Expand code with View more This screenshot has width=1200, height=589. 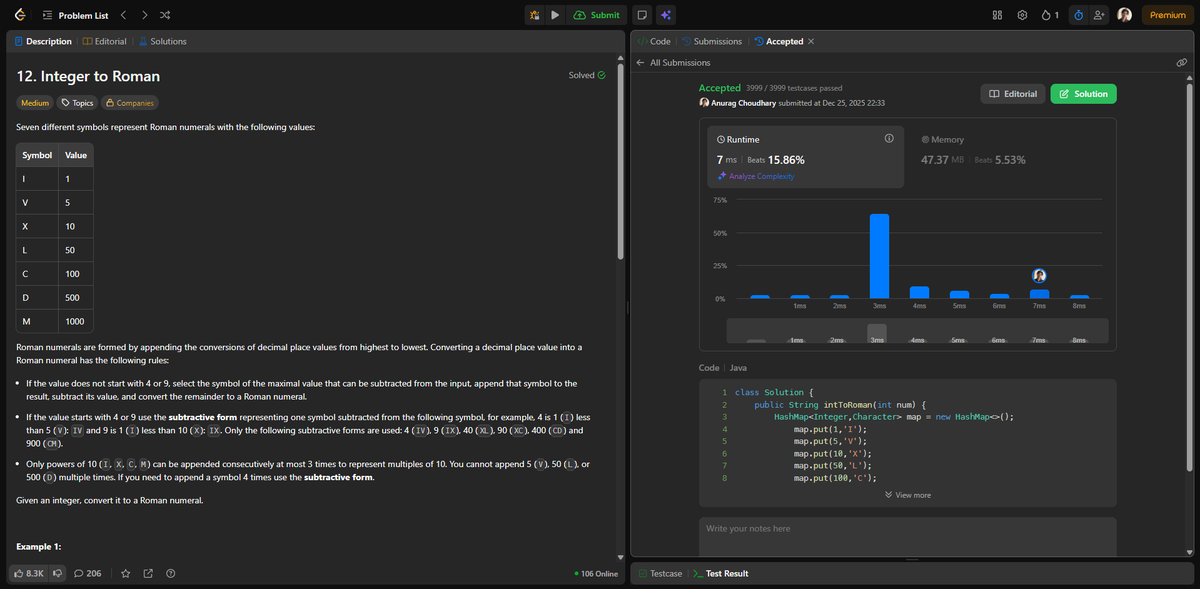pyautogui.click(x=908, y=495)
